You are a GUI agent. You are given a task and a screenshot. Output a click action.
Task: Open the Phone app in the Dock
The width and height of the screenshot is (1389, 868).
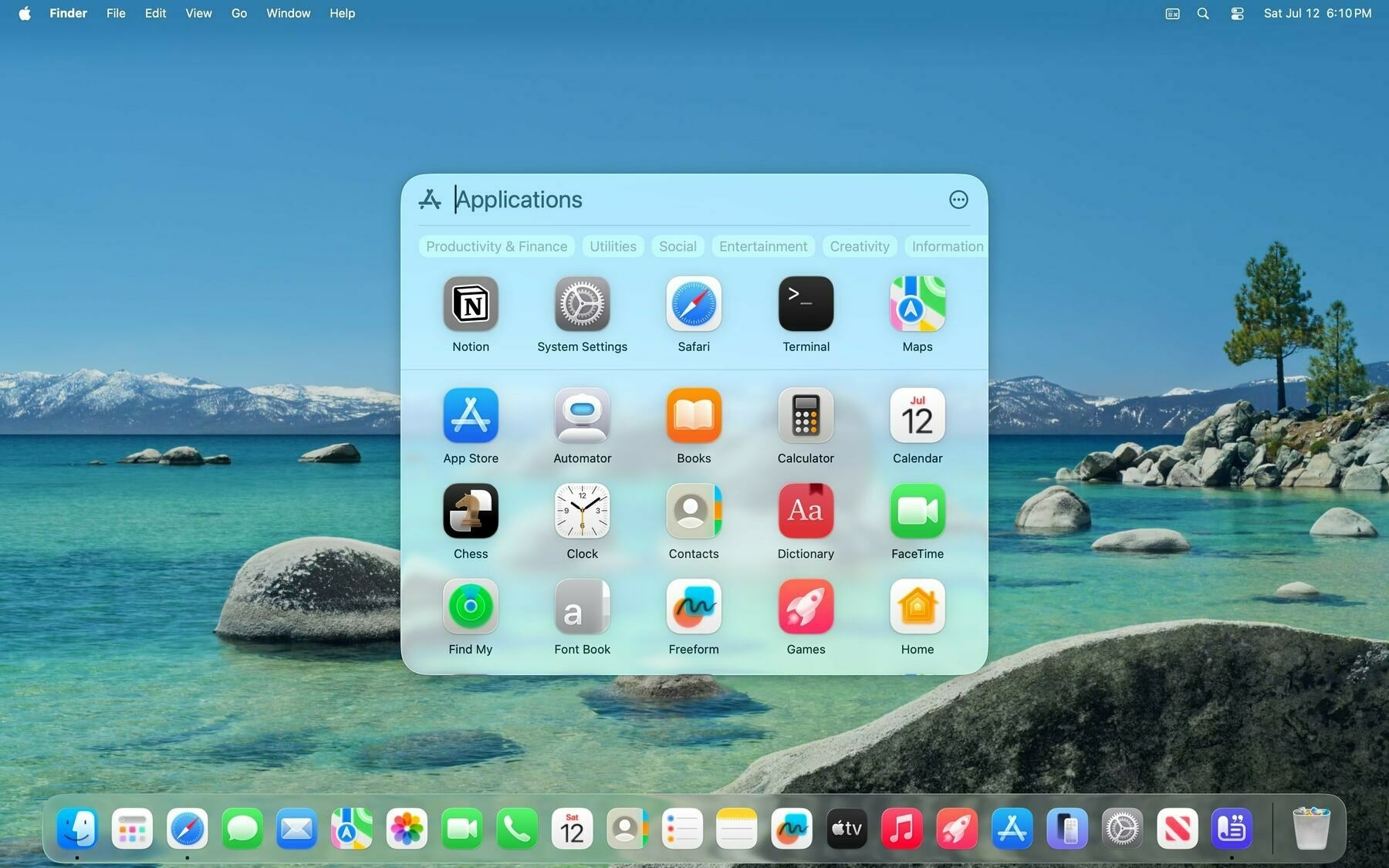click(x=517, y=829)
